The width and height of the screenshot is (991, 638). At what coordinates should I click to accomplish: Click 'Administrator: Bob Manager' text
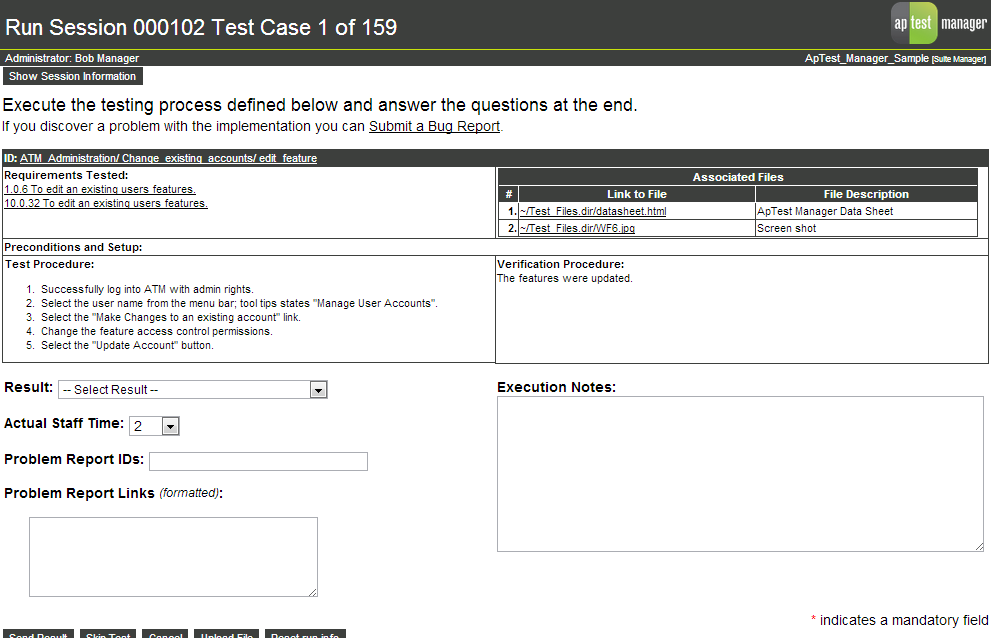coord(72,58)
